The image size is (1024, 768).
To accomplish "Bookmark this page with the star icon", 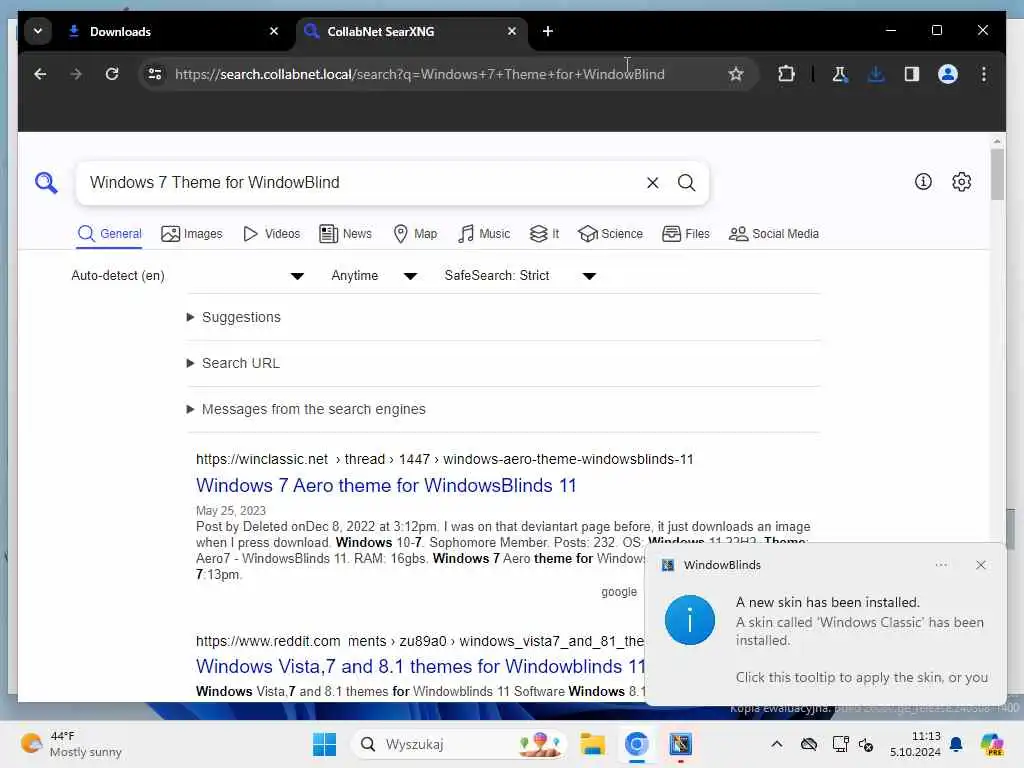I will (736, 74).
